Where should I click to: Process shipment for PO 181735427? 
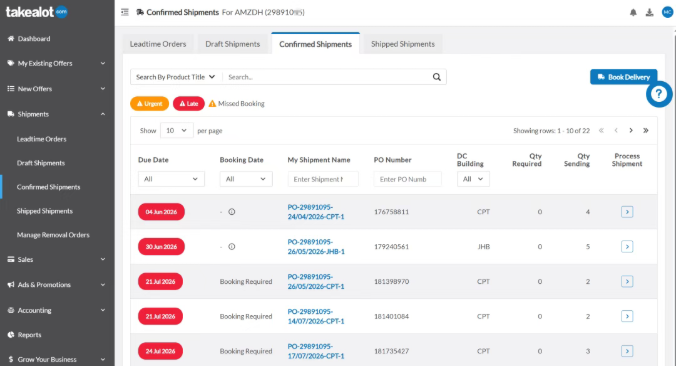pos(627,351)
